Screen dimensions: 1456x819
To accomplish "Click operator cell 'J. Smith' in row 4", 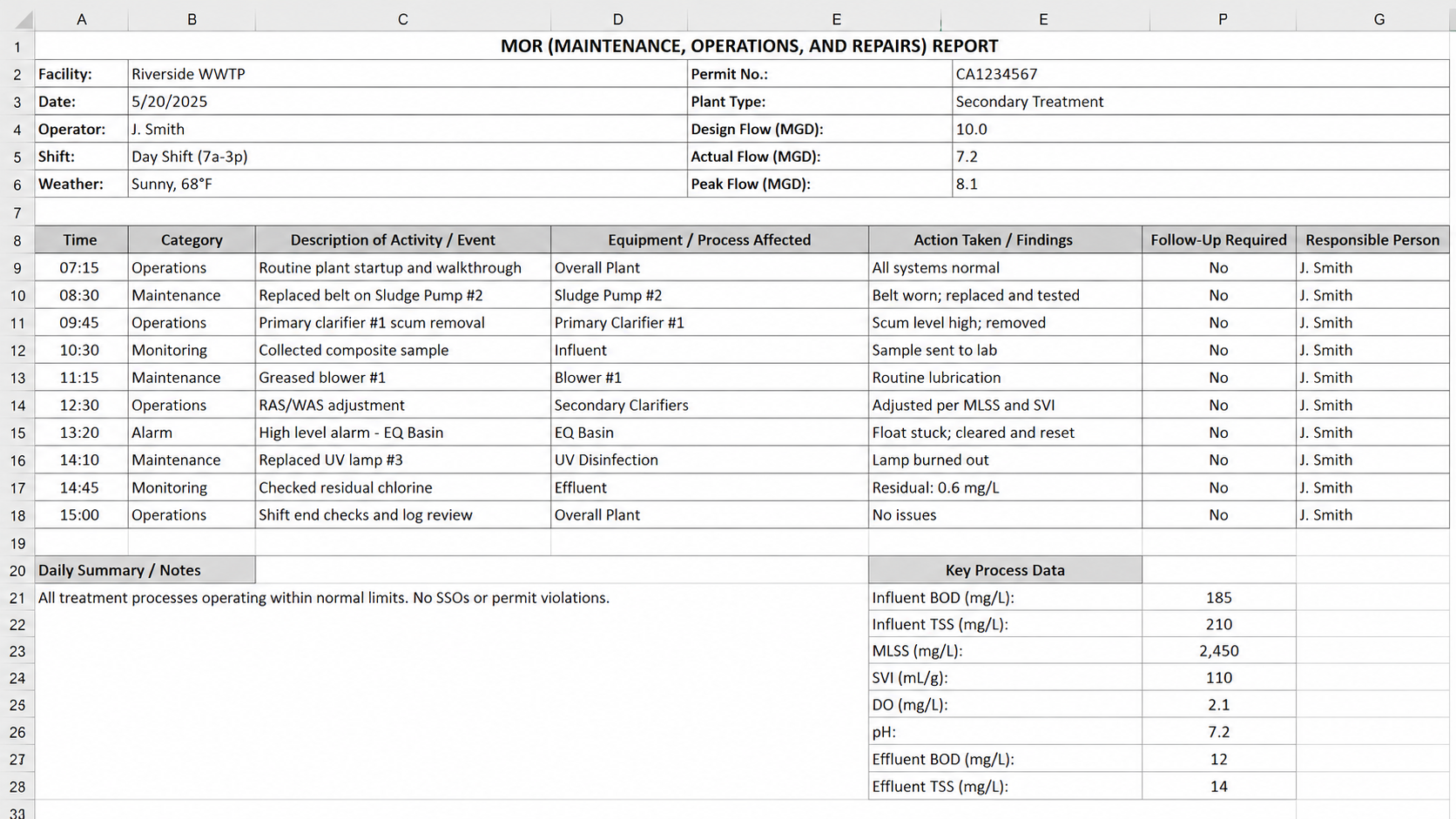I will 408,129.
